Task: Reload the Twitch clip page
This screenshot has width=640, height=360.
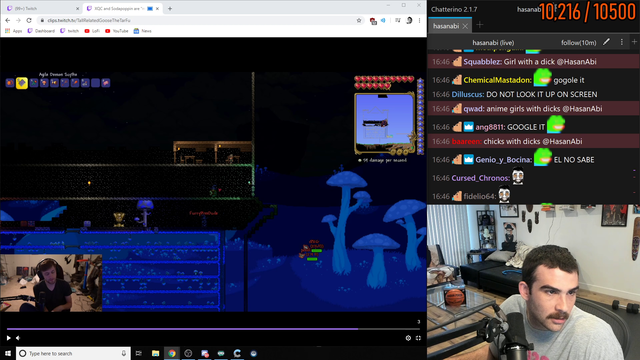Action: point(29,20)
